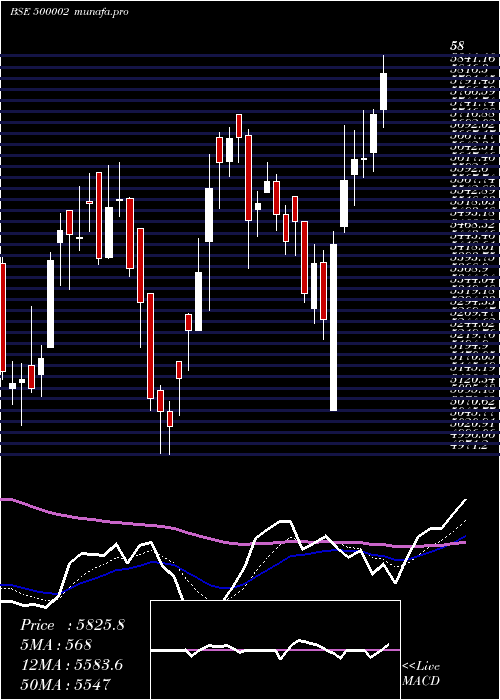Image resolution: width=500 pixels, height=700 pixels.
Task: Click the tall white candlestick with the long body
Action: [333, 327]
